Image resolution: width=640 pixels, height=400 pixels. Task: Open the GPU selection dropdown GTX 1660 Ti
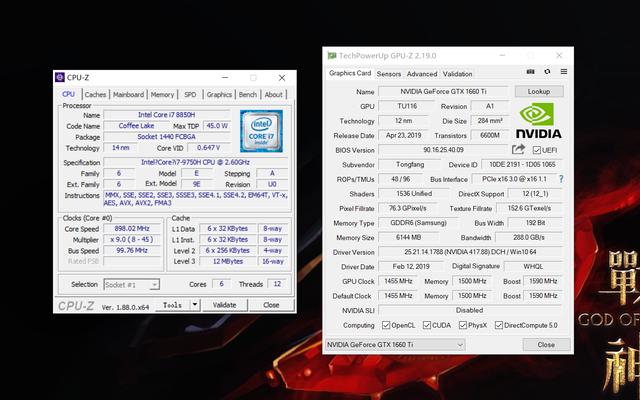click(x=395, y=345)
